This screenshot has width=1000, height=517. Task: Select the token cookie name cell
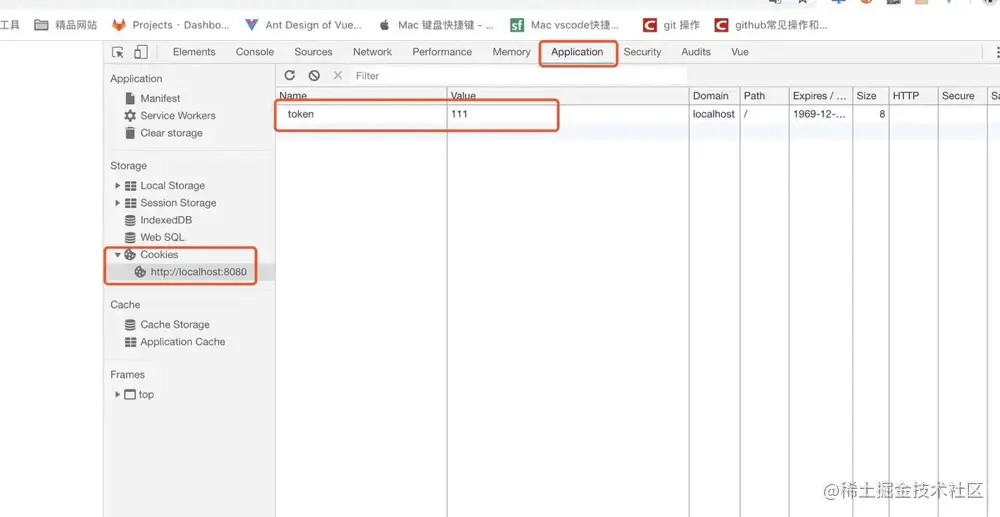(x=361, y=114)
